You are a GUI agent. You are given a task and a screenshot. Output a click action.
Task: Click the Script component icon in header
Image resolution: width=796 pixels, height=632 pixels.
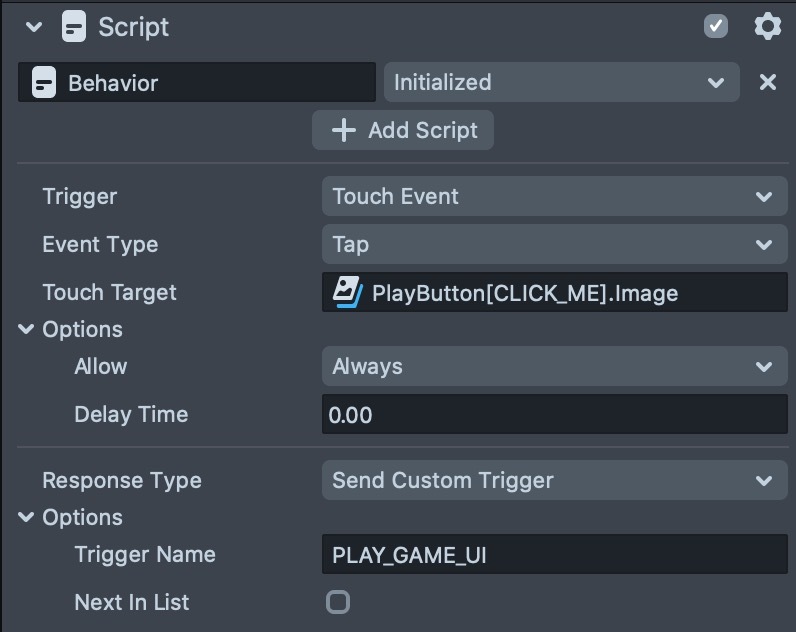[x=74, y=27]
